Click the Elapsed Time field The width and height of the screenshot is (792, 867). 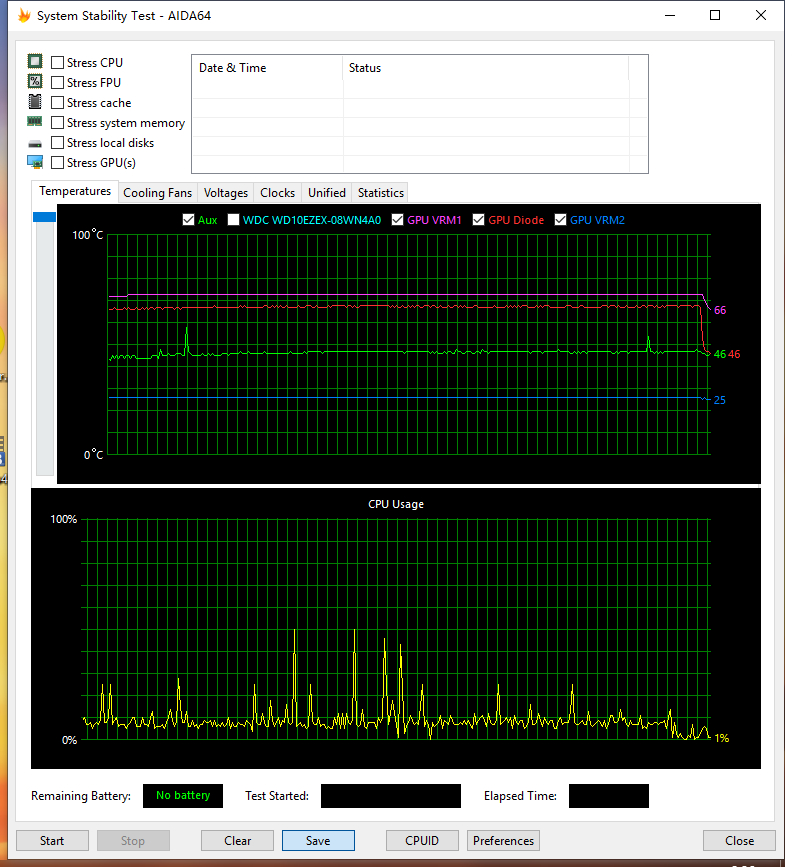coord(608,796)
